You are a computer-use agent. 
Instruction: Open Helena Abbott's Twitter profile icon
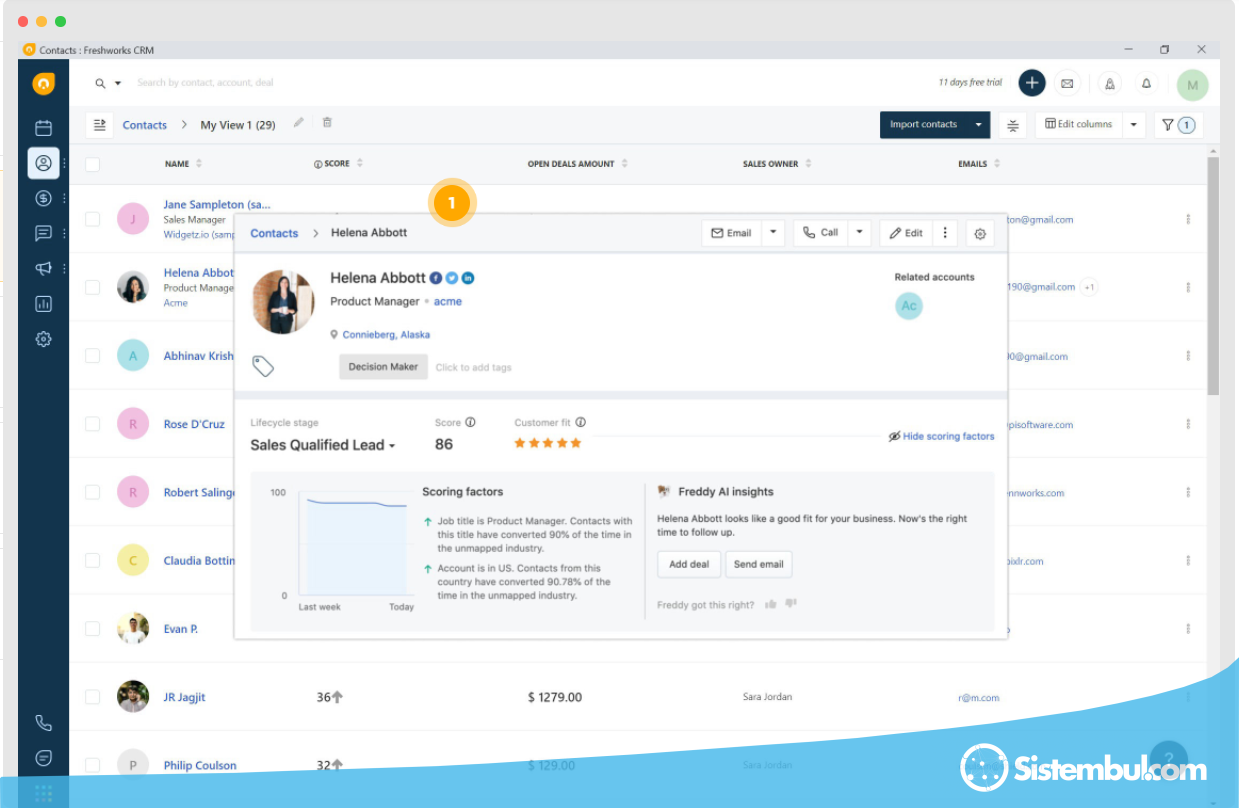pyautogui.click(x=452, y=278)
